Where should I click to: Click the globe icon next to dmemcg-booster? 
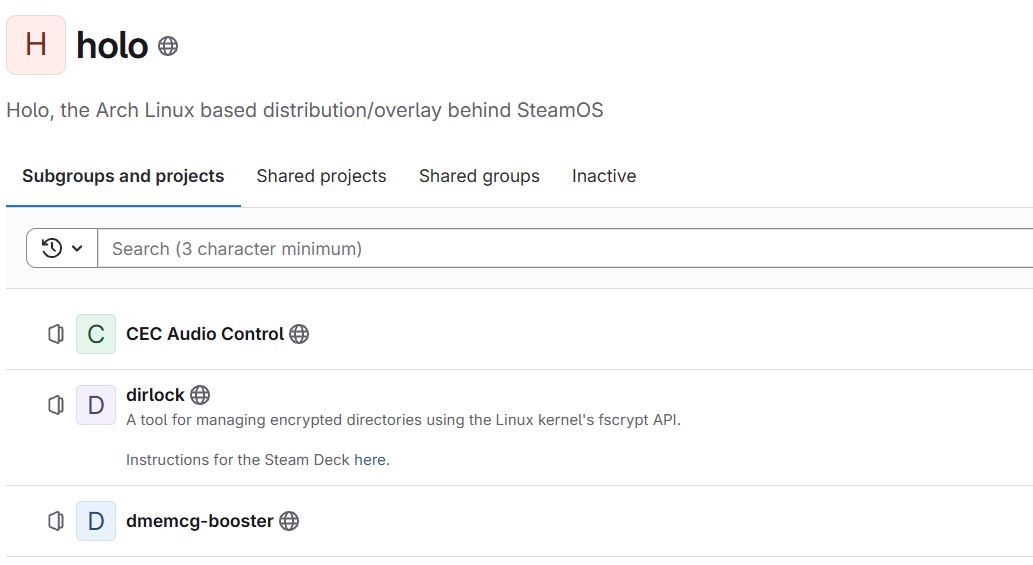[289, 521]
